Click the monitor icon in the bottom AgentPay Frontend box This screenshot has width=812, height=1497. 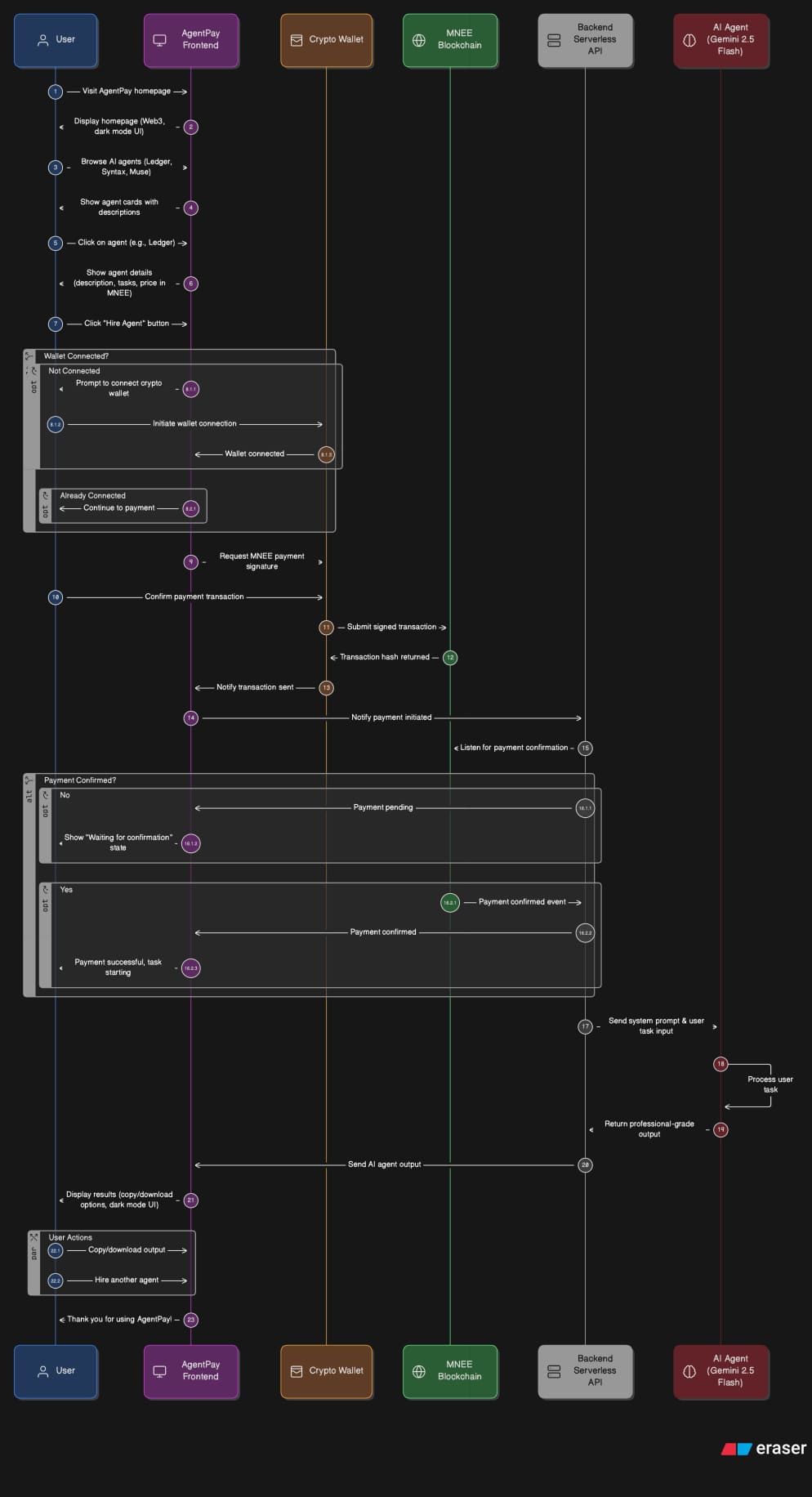tap(160, 1371)
